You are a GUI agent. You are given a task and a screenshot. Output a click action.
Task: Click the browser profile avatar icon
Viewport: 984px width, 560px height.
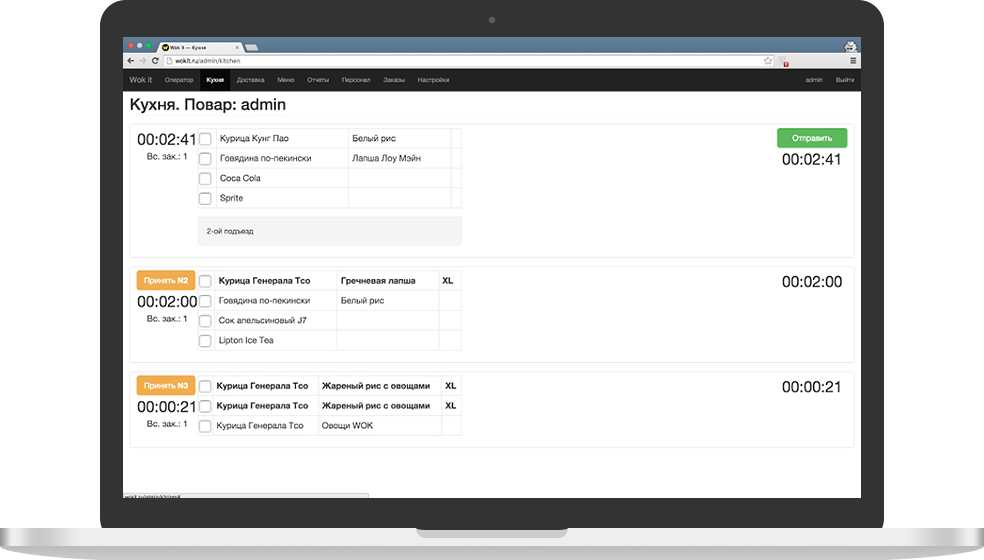850,46
